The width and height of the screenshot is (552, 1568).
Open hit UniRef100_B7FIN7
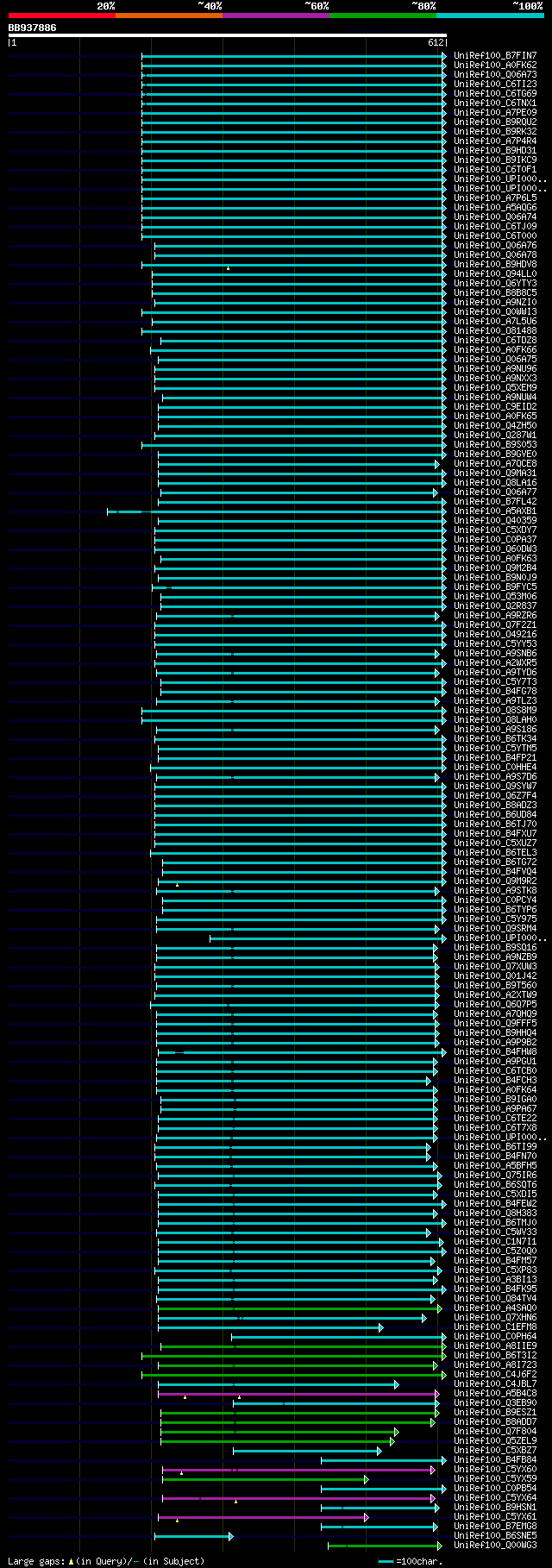[x=495, y=55]
